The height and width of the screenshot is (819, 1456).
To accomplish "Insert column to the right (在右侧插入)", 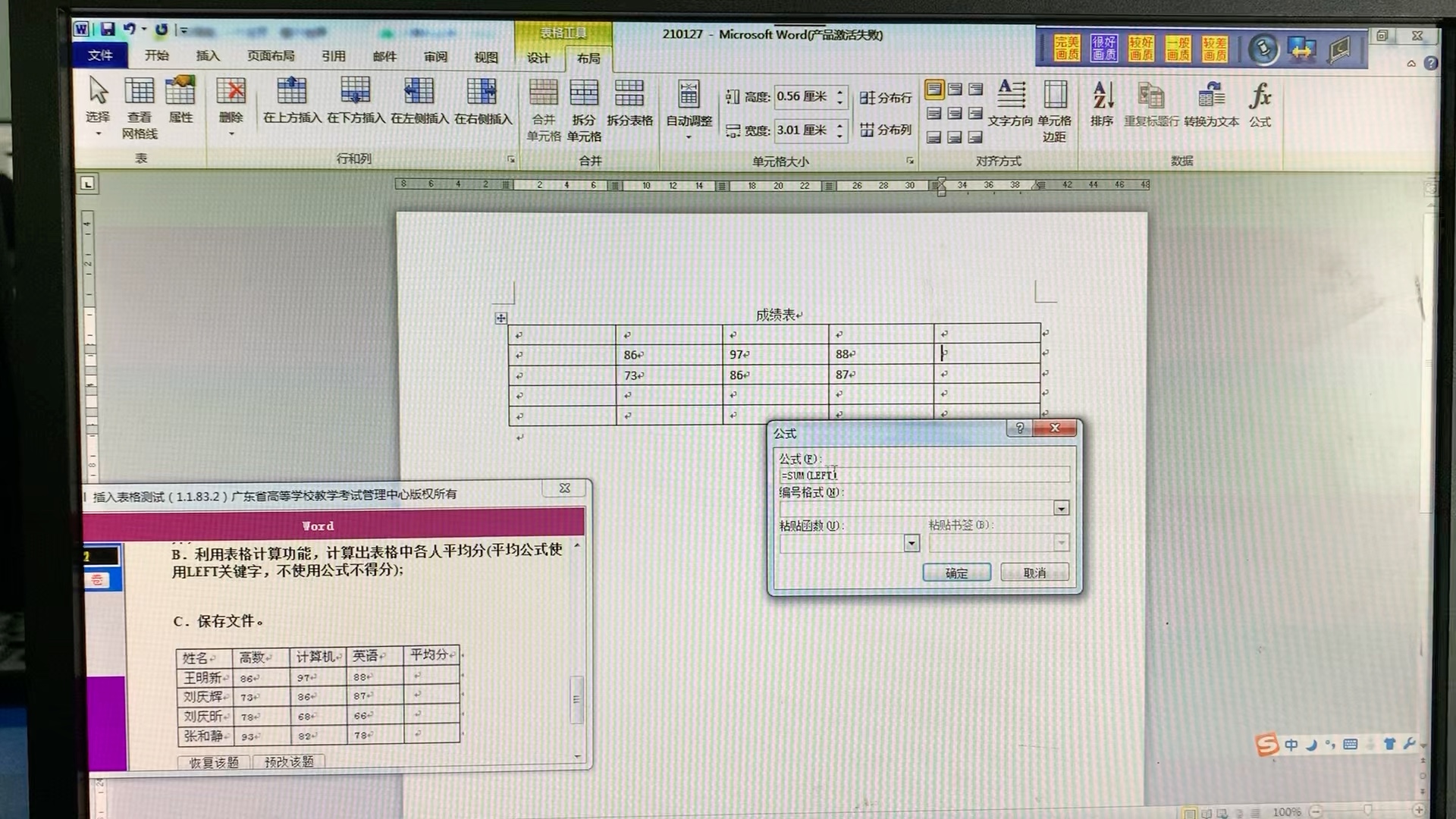I will (x=483, y=100).
